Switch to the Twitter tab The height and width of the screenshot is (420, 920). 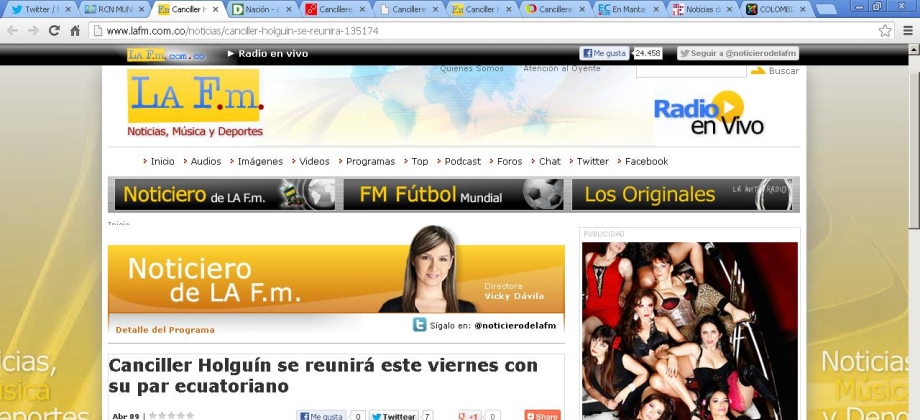coord(40,9)
